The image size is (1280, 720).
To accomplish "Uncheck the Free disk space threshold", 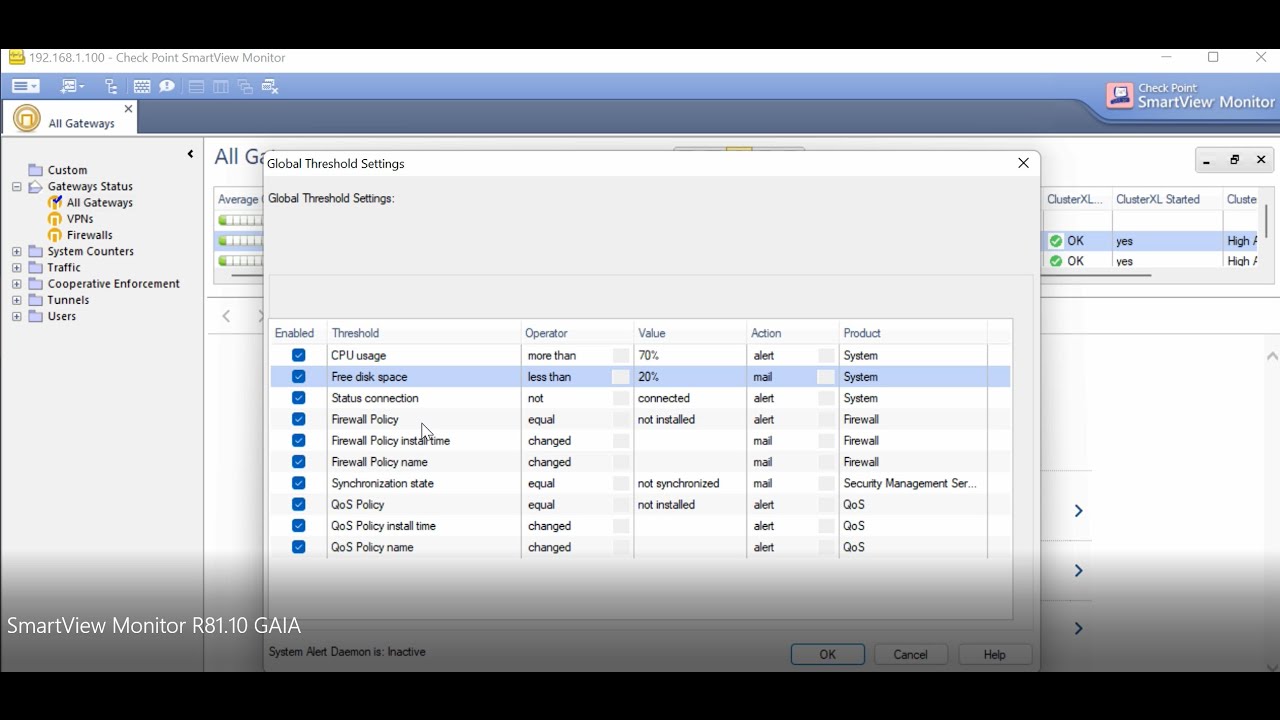I will 298,377.
